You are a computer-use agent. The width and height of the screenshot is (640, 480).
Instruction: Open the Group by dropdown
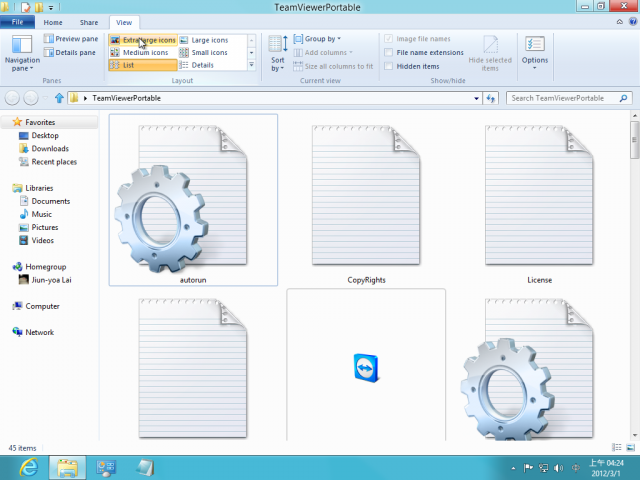(x=317, y=39)
